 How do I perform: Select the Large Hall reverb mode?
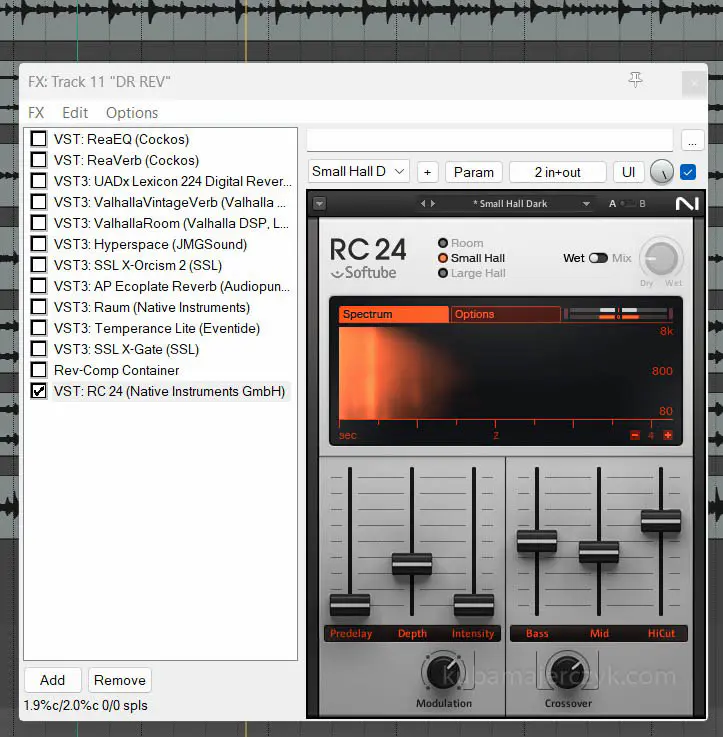(x=443, y=273)
